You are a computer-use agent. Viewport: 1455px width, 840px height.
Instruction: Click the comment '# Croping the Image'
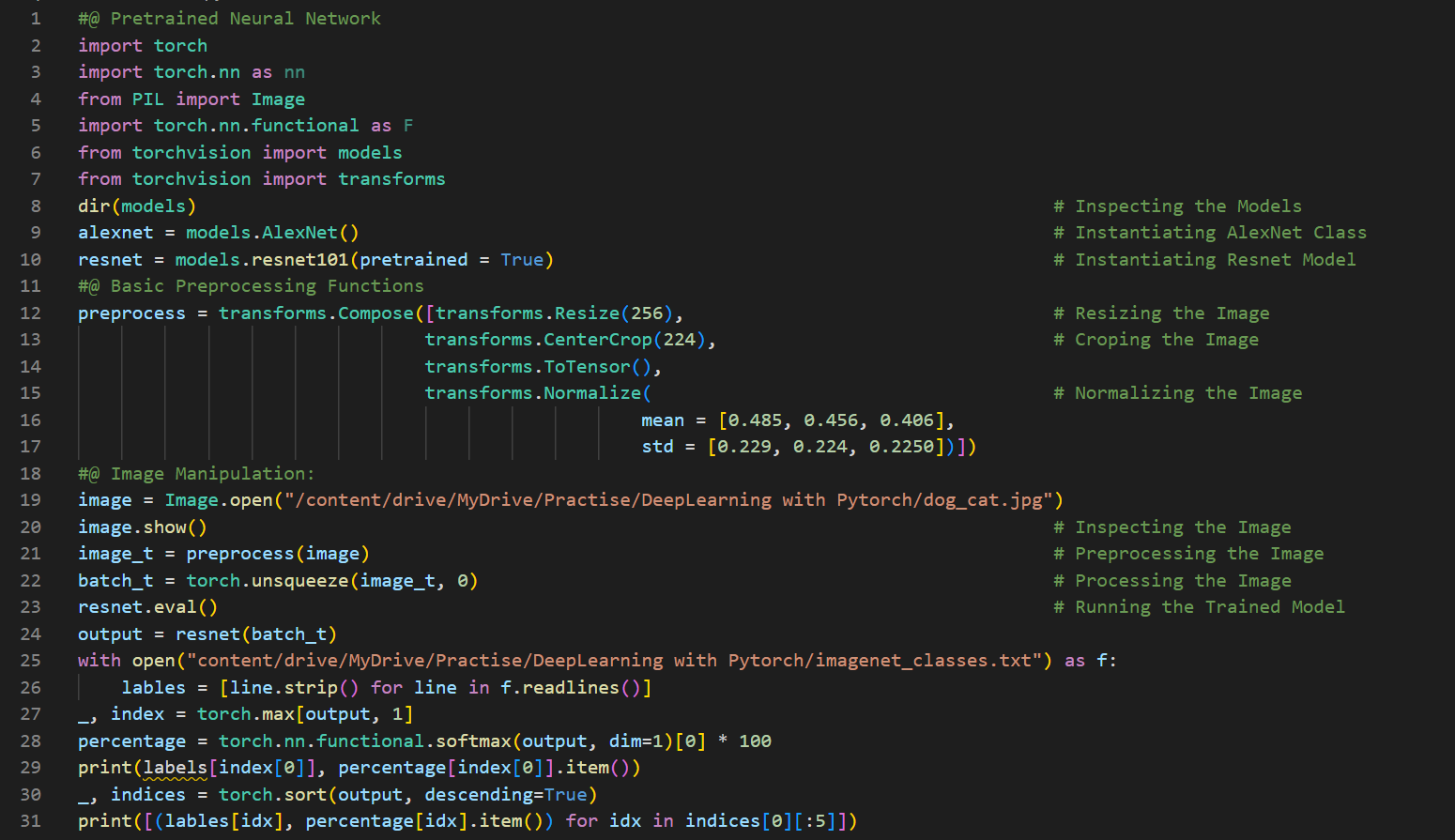pyautogui.click(x=1156, y=340)
